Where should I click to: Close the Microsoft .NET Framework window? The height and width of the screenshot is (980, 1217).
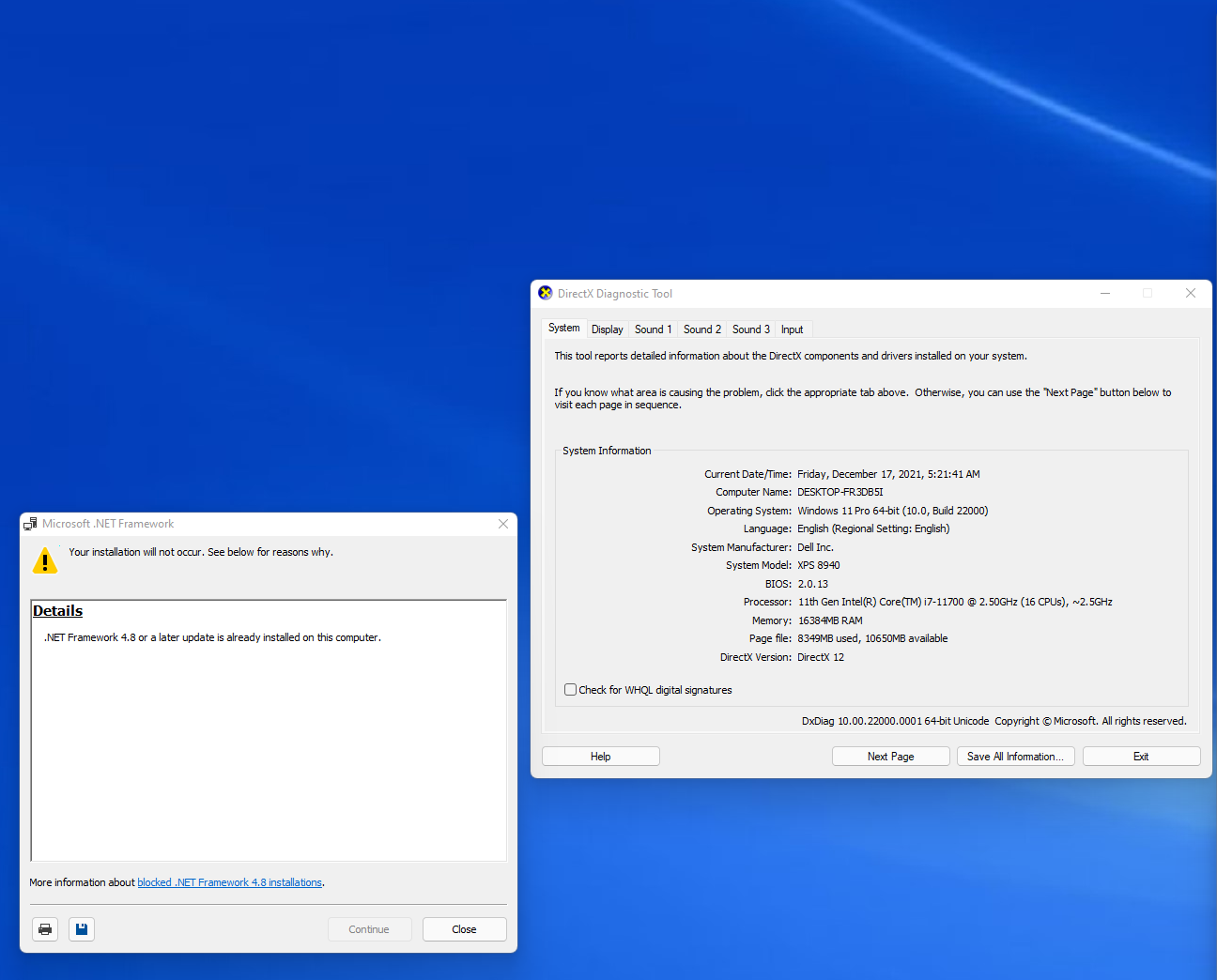point(503,524)
